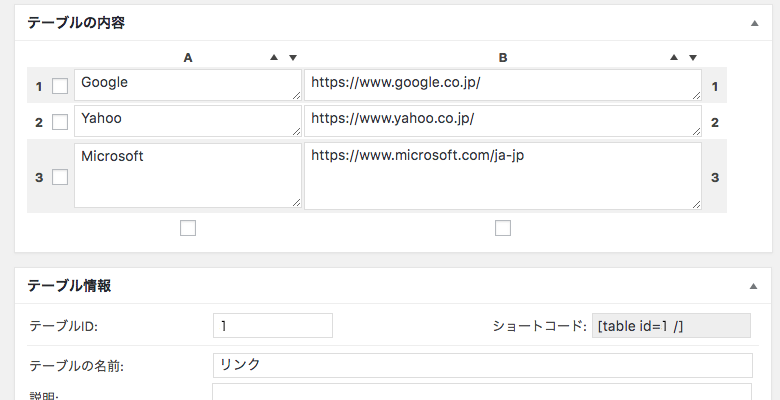Click the microsoft.com/ja-jp URL cell
This screenshot has height=400, width=780.
point(503,176)
